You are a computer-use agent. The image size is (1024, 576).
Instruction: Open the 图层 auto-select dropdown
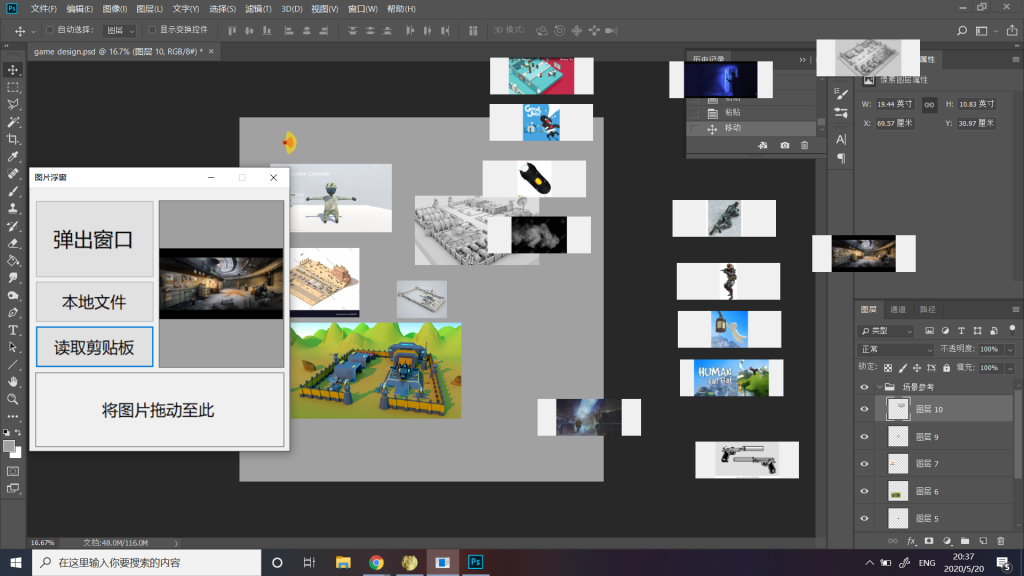tap(120, 31)
